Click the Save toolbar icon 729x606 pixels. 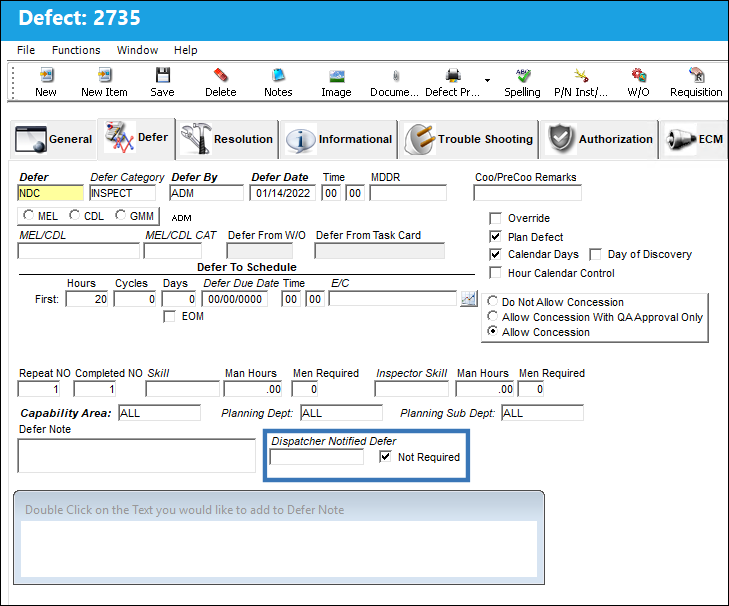point(162,75)
